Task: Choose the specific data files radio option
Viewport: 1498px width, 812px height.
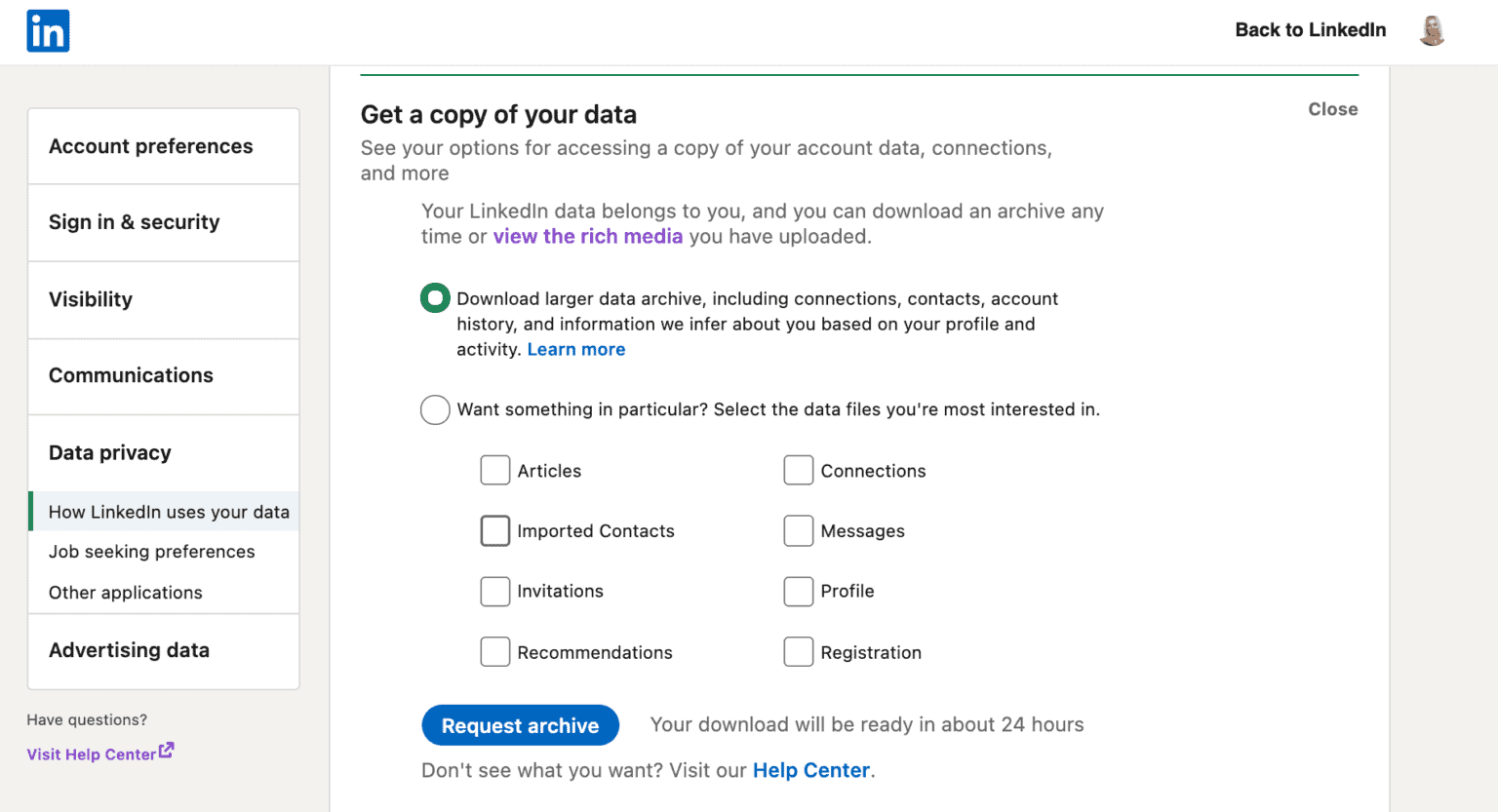Action: click(x=435, y=409)
